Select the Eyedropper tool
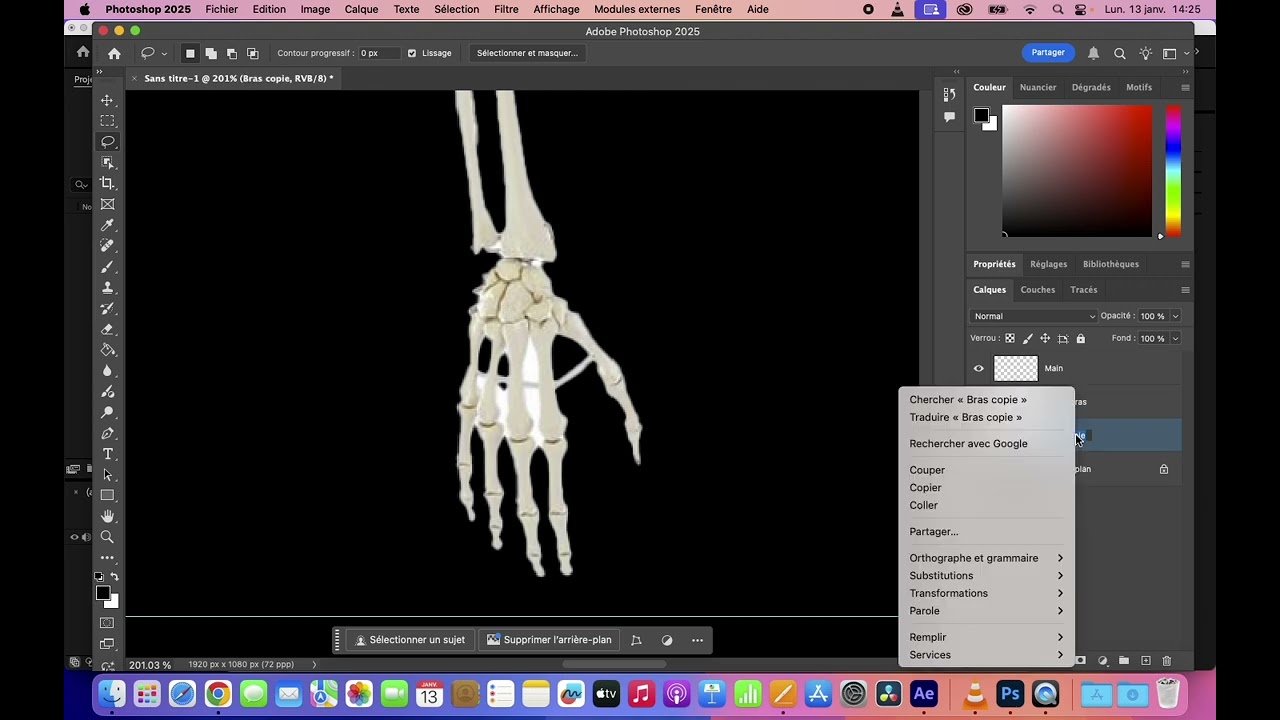This screenshot has width=1280, height=720. [x=107, y=225]
